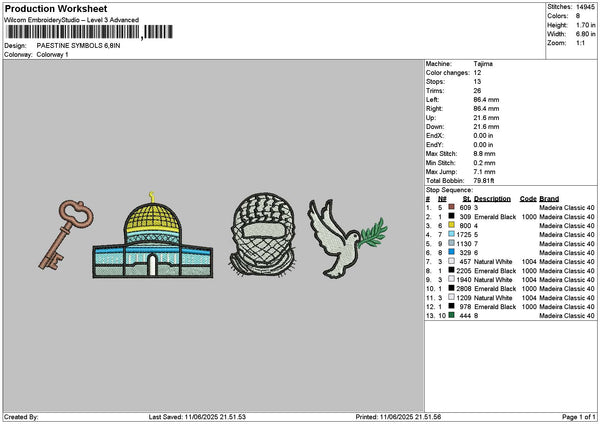Click stitch count '609' in stop row 1
Screen dimensions: 600x424
tap(465, 208)
